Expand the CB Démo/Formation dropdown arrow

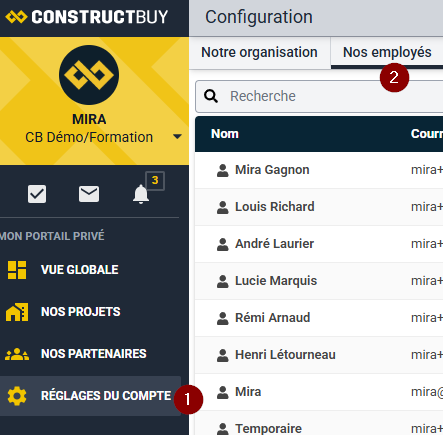[177, 137]
